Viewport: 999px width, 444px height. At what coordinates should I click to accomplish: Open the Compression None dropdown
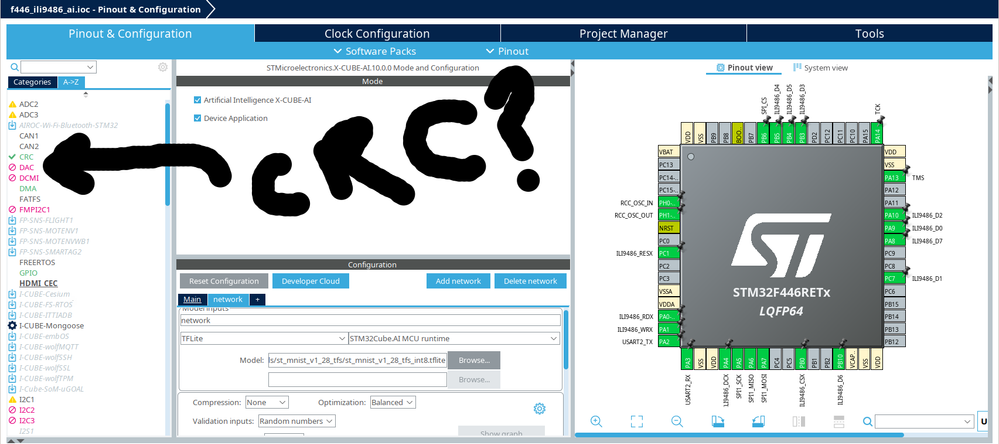[x=266, y=403]
